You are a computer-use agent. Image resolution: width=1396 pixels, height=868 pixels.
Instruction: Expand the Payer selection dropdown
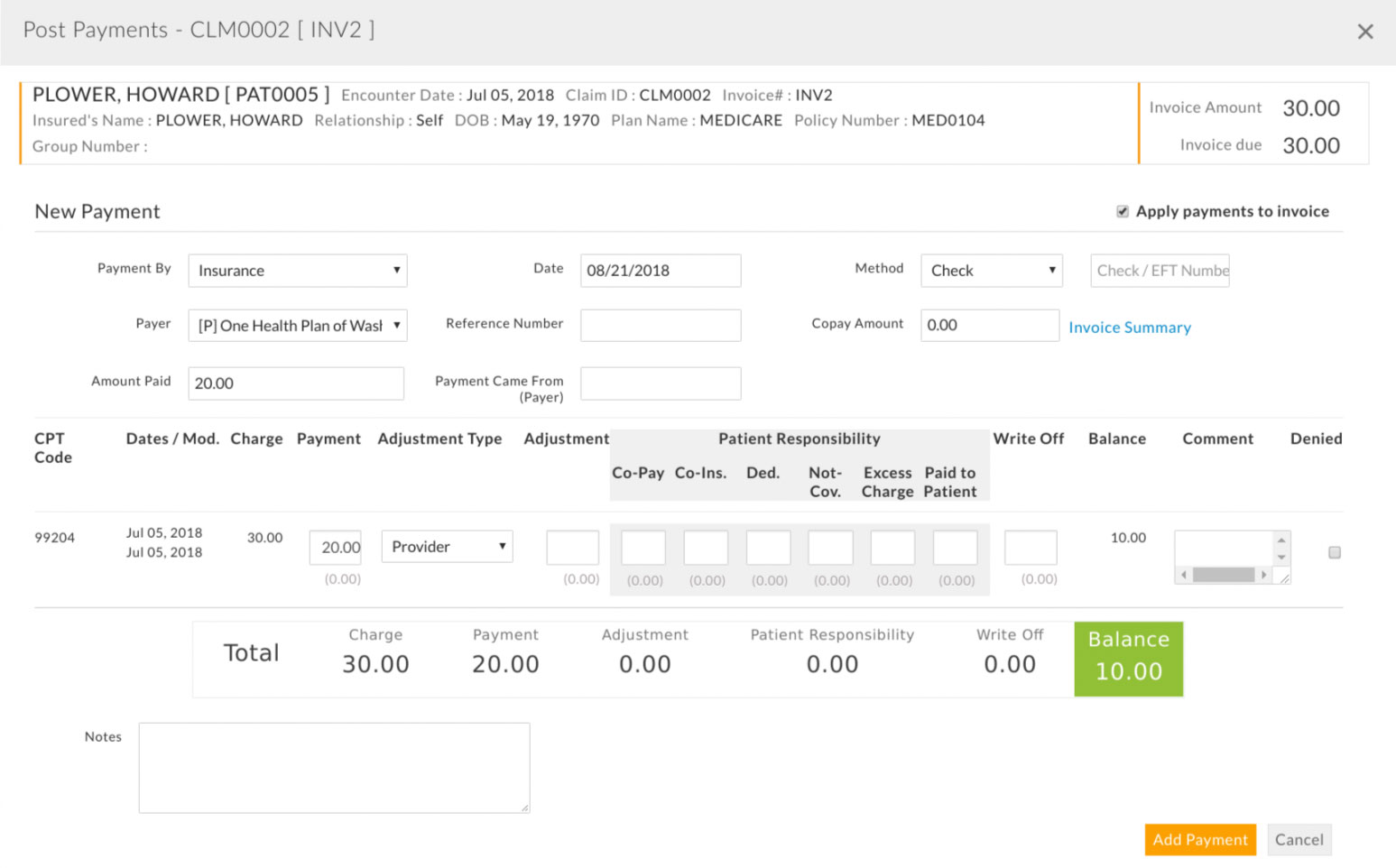click(297, 326)
